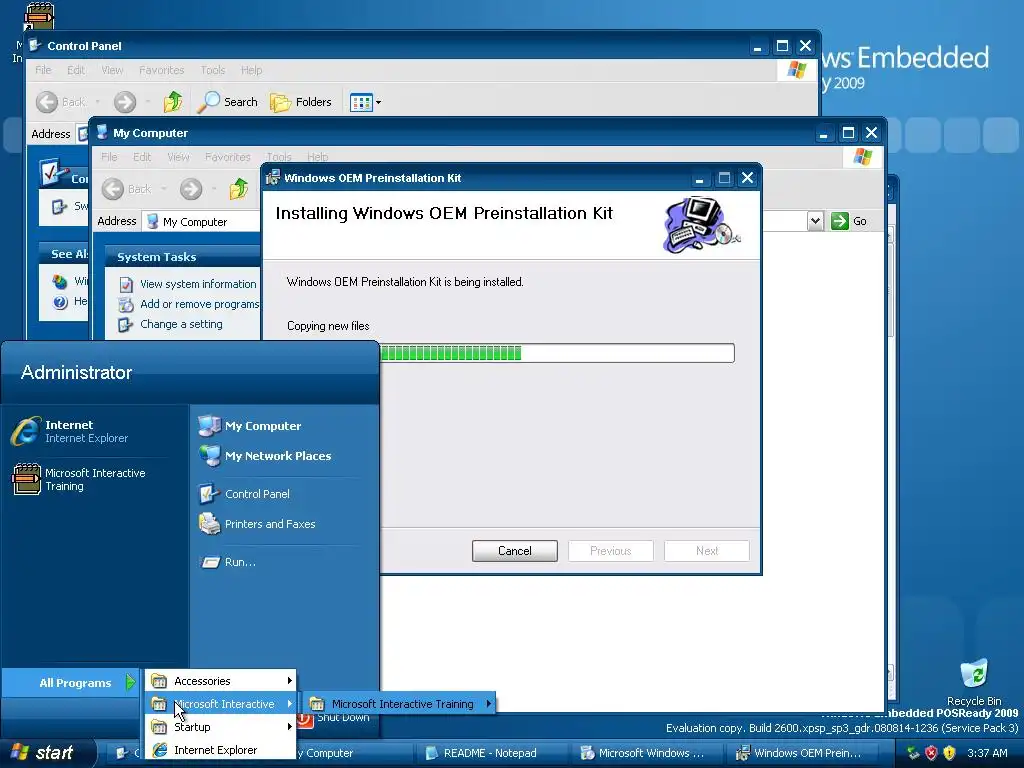Click Search in Control Panel toolbar

227,102
